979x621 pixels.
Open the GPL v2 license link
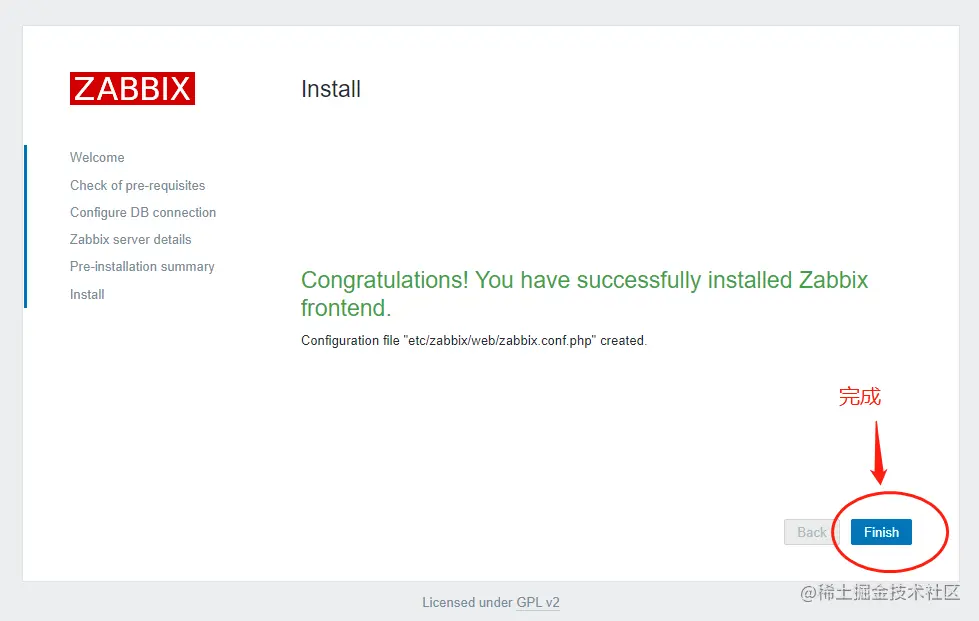click(x=538, y=602)
